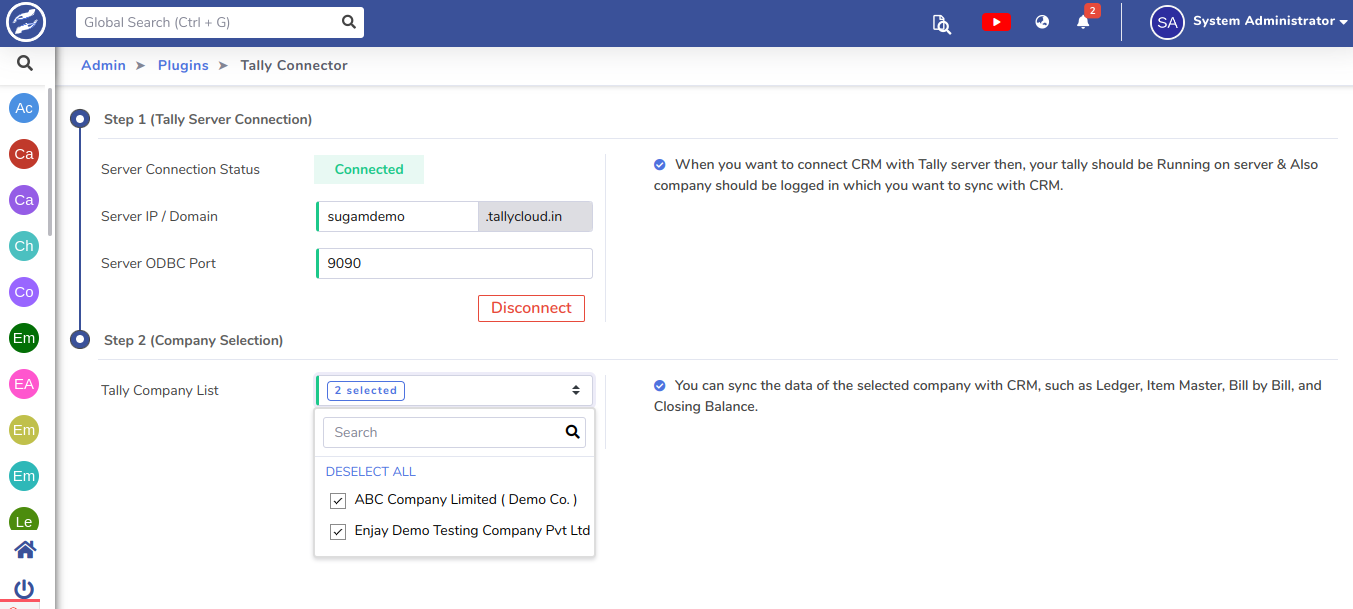1353x609 pixels.
Task: Open the Le module in sidebar
Action: 24,520
